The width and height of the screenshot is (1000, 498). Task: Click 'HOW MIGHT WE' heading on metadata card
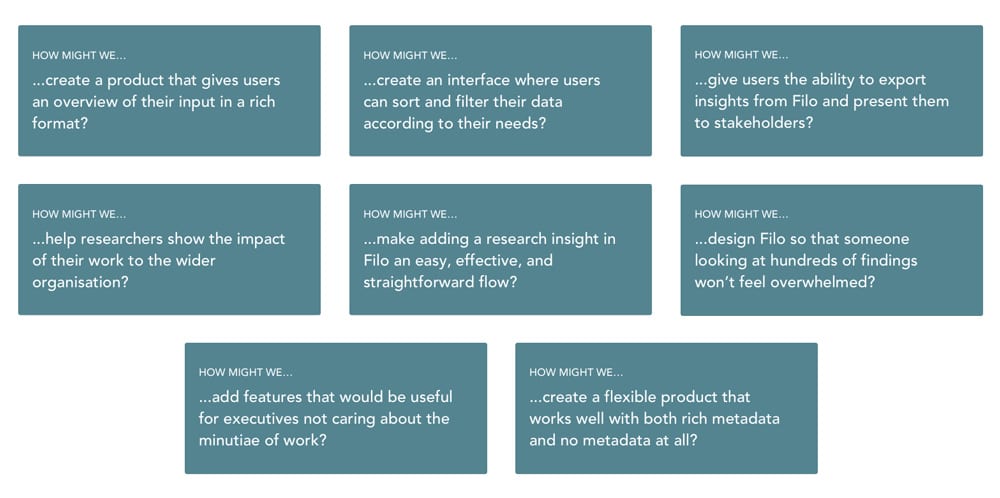(x=577, y=373)
